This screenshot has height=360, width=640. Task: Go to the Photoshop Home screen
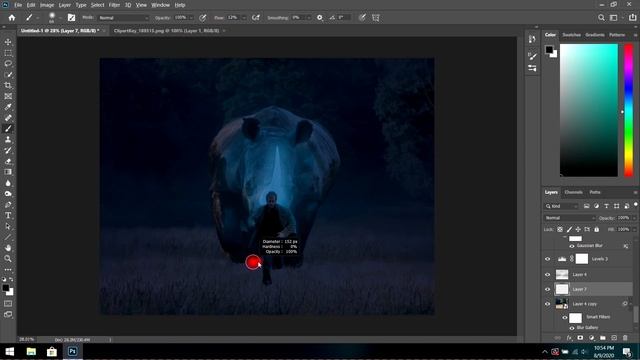[x=12, y=18]
